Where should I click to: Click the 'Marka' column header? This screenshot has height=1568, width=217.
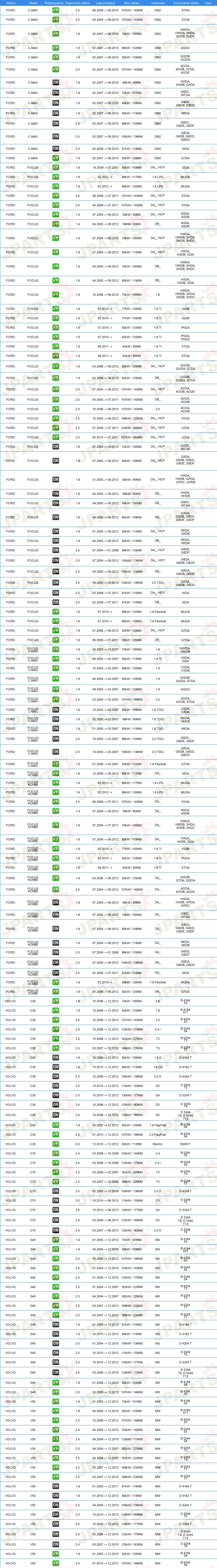[11, 3]
